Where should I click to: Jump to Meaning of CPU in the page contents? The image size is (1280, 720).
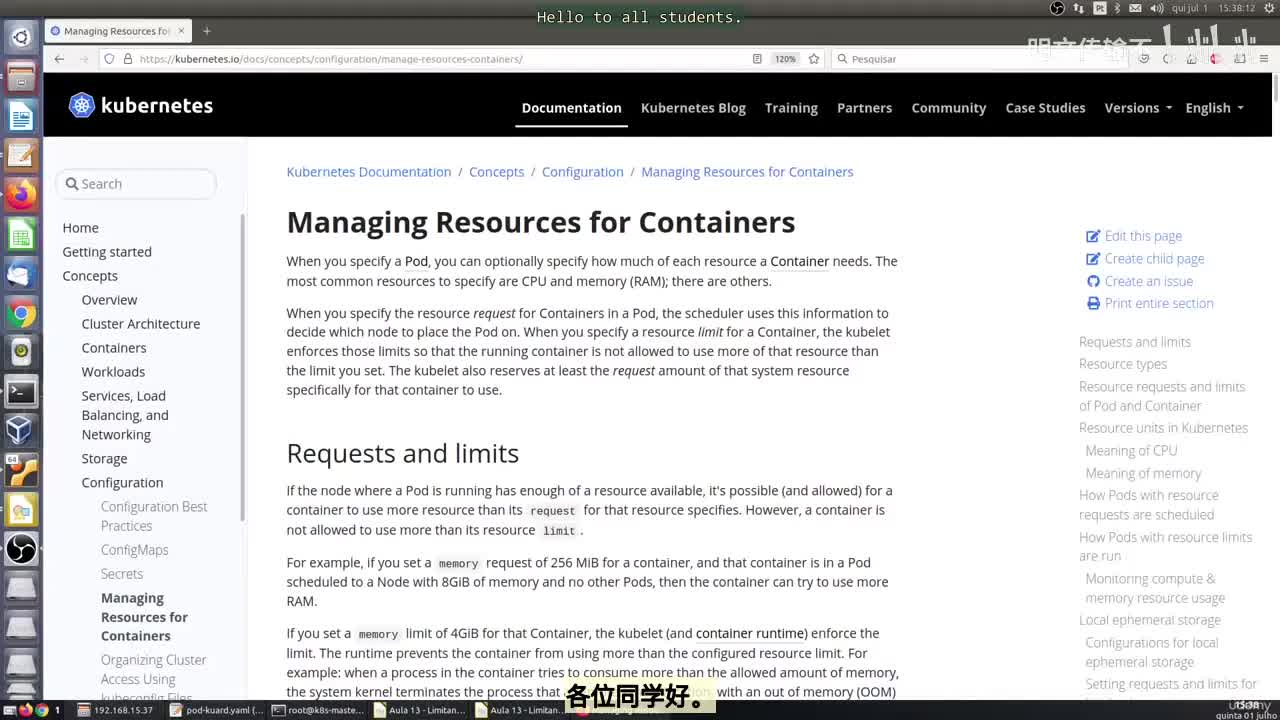[x=1131, y=451]
